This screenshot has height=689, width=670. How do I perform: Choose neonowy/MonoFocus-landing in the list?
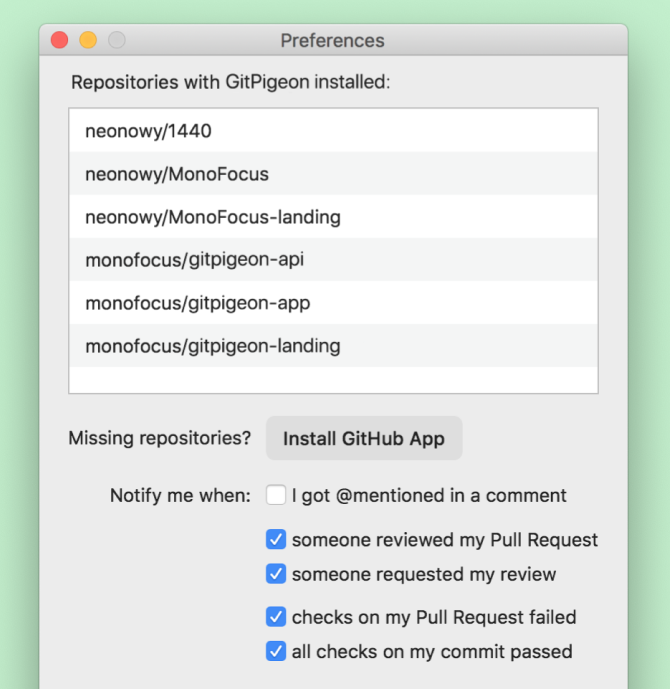pyautogui.click(x=333, y=217)
